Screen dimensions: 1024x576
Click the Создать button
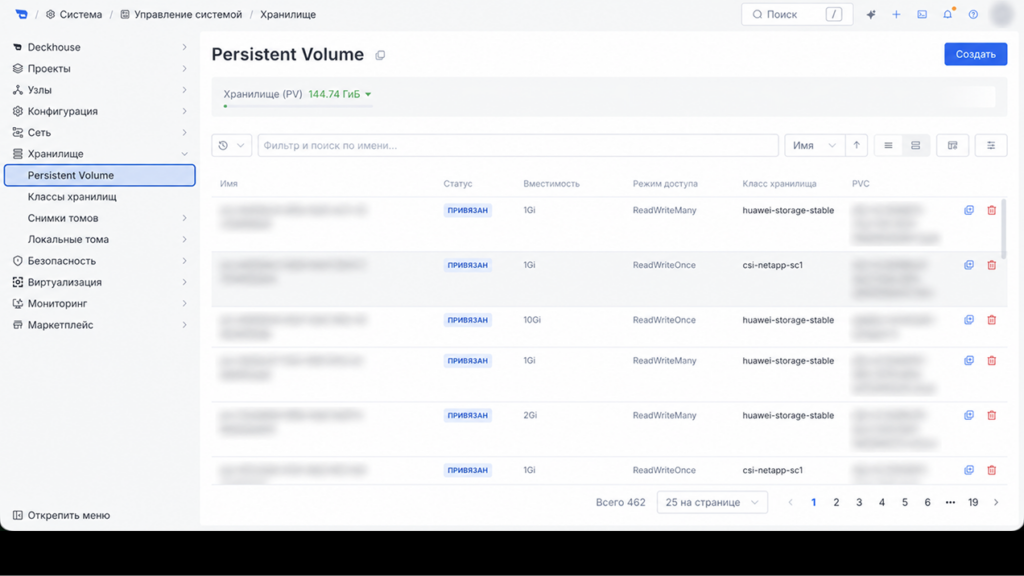pos(976,54)
